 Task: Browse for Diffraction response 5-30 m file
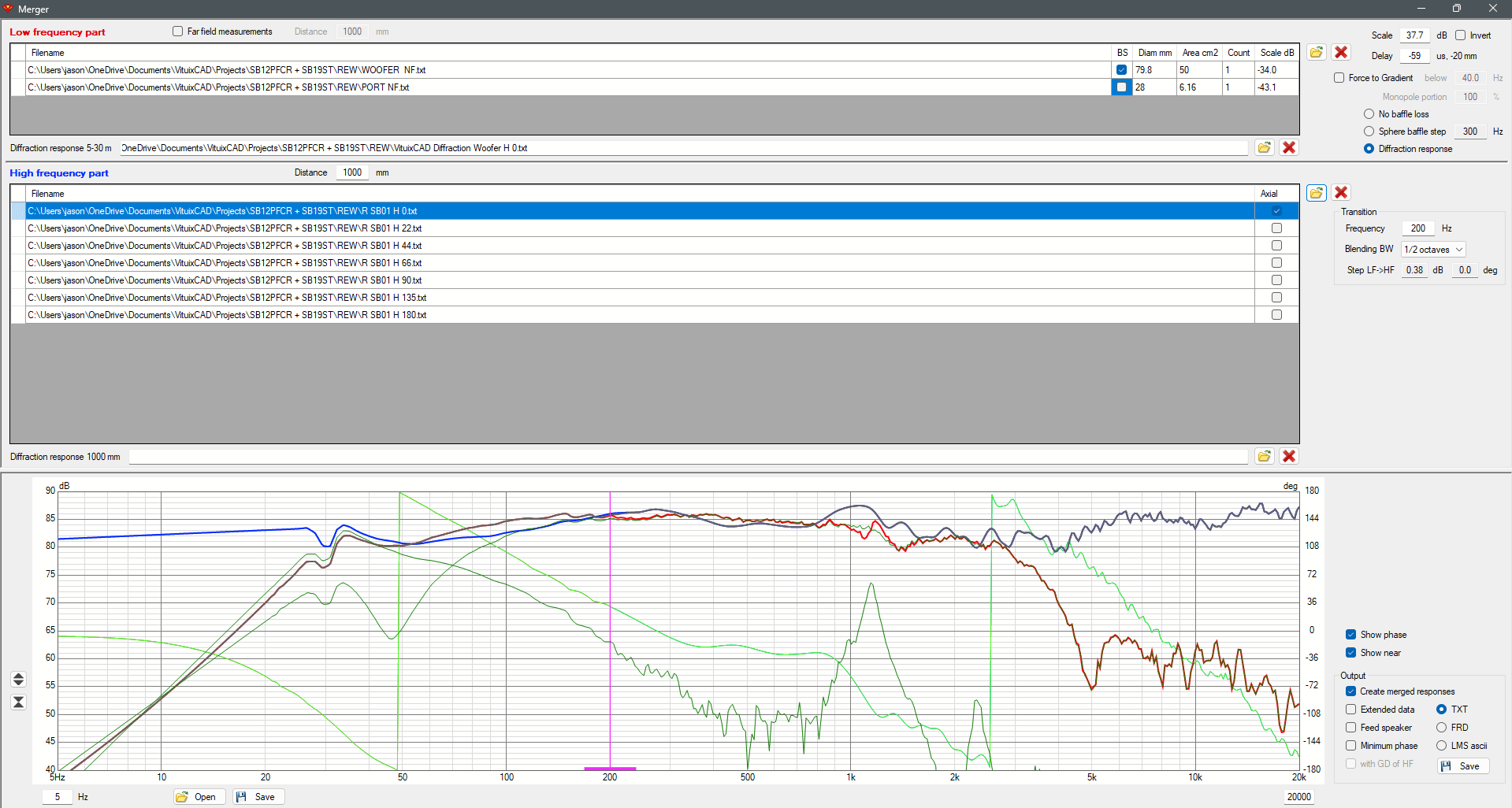point(1264,148)
